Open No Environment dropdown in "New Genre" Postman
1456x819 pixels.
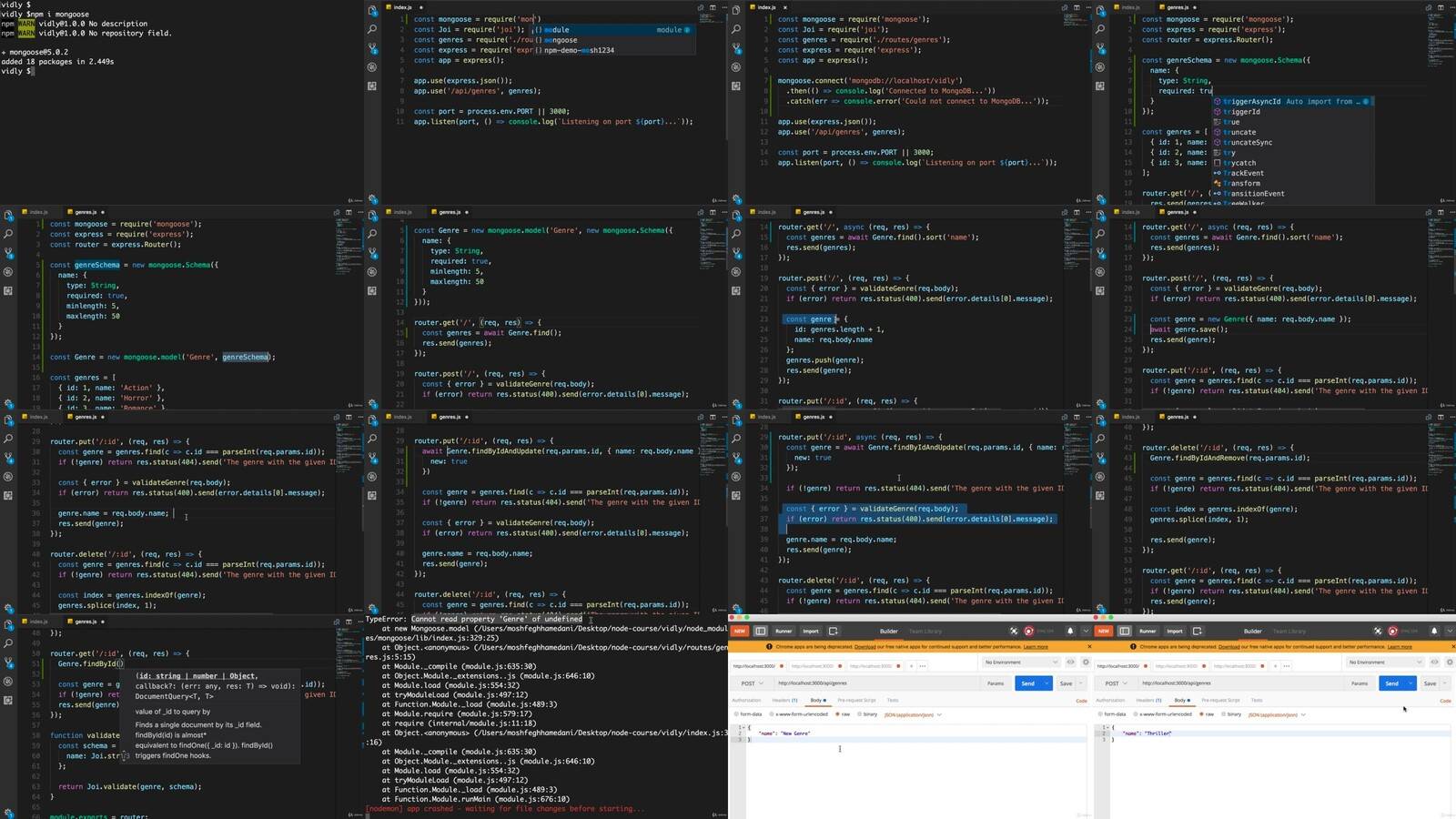tap(1021, 662)
